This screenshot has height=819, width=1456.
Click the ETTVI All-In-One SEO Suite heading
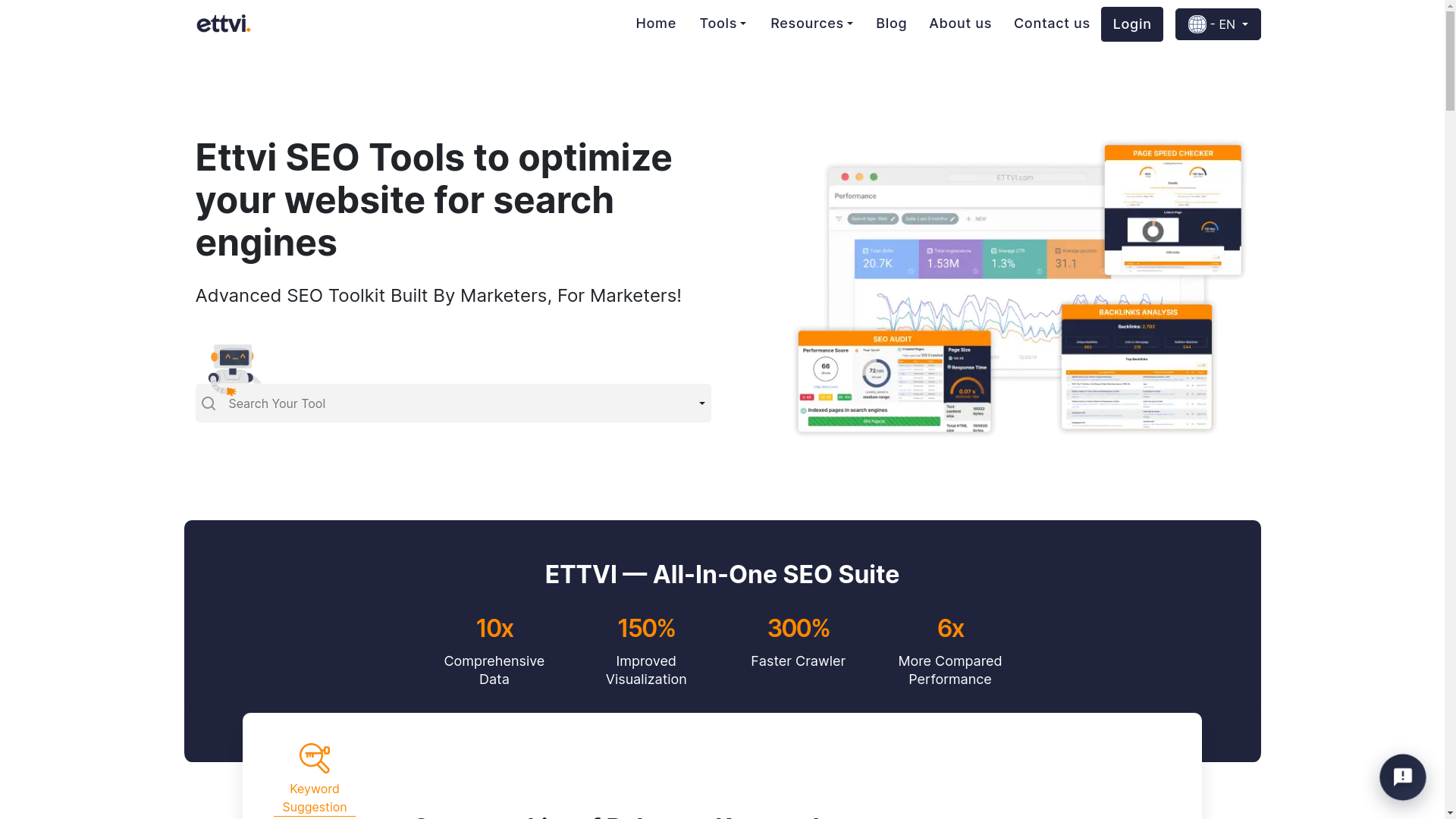point(722,575)
